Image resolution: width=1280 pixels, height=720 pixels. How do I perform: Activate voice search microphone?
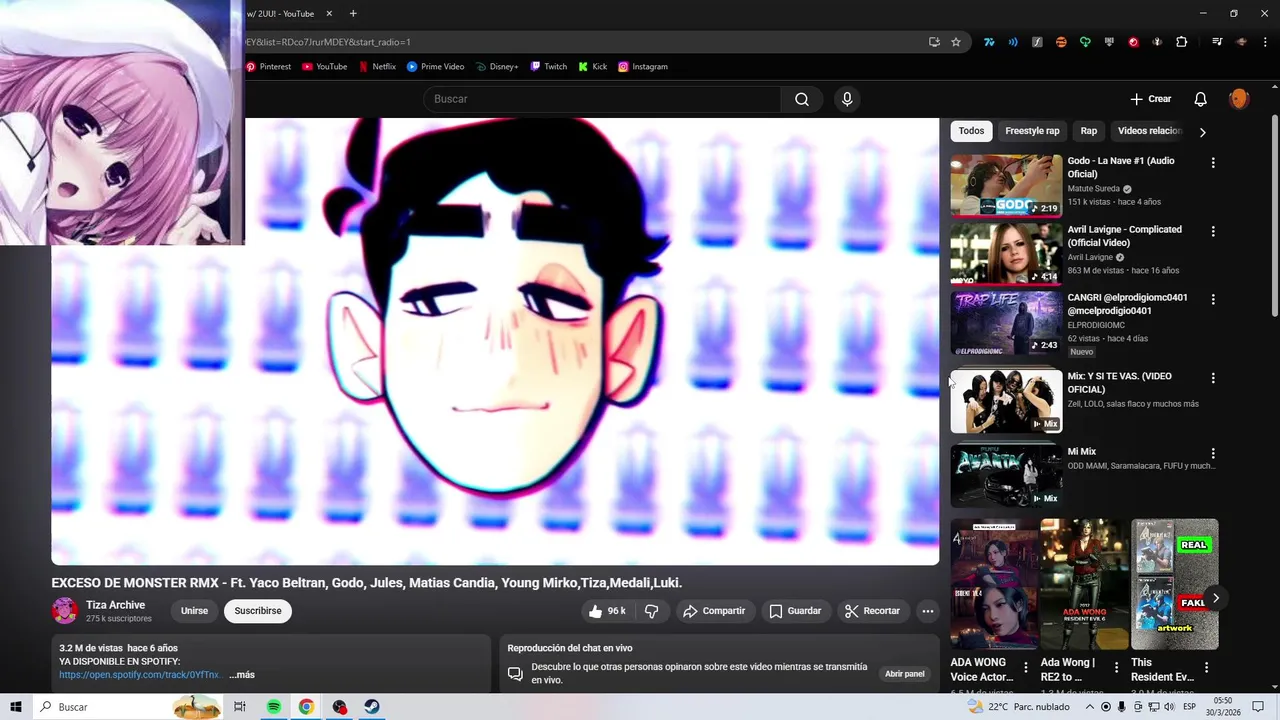(x=847, y=99)
